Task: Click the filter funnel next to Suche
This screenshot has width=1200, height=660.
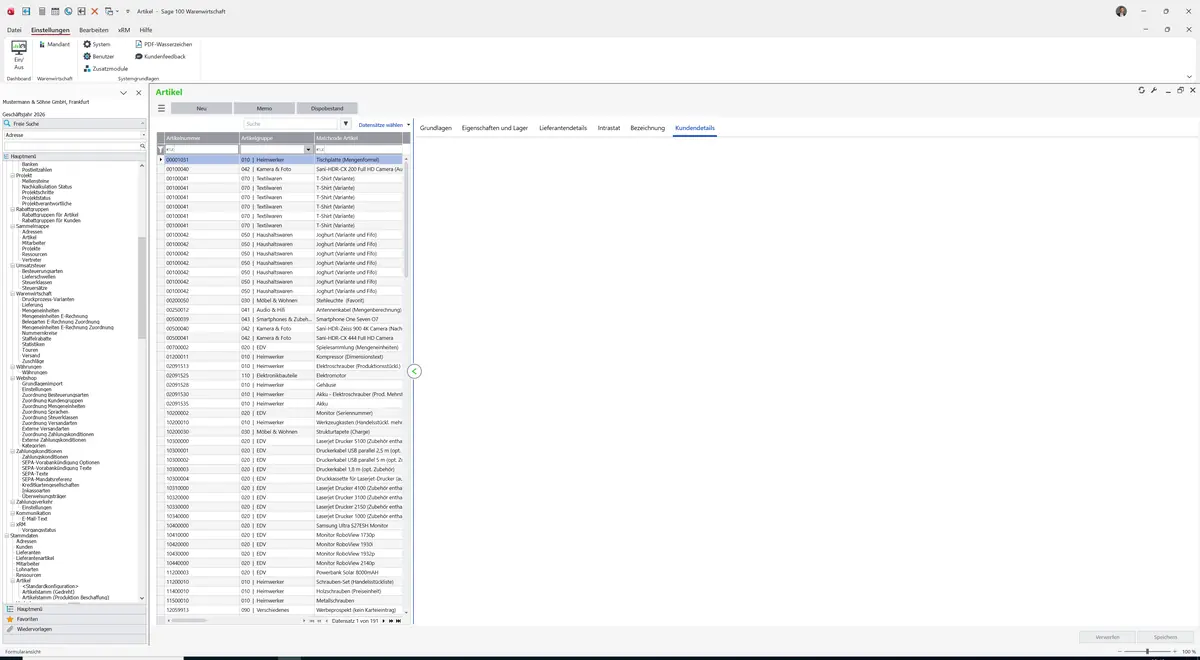Action: [346, 124]
